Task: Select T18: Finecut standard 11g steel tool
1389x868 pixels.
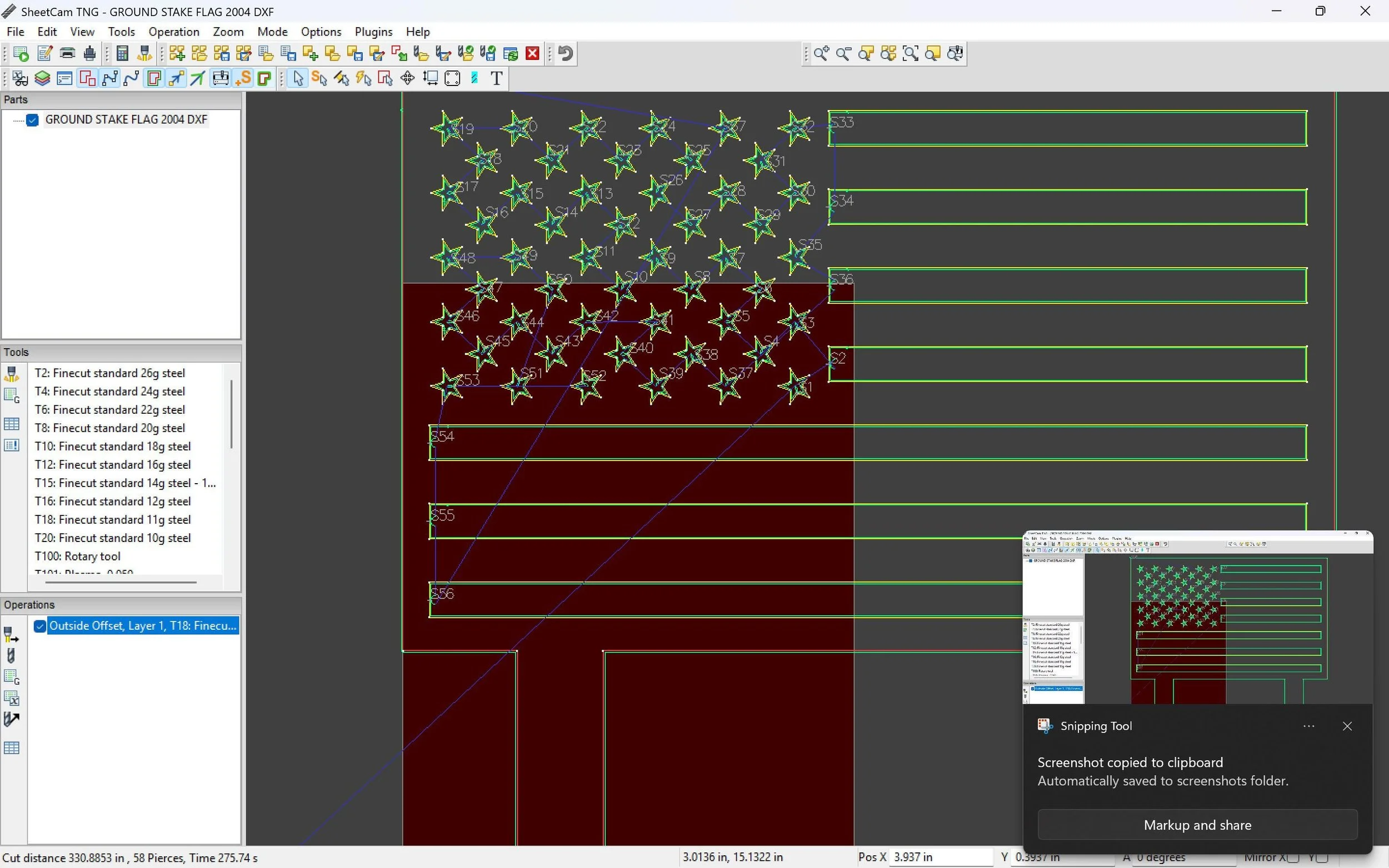Action: (x=113, y=520)
